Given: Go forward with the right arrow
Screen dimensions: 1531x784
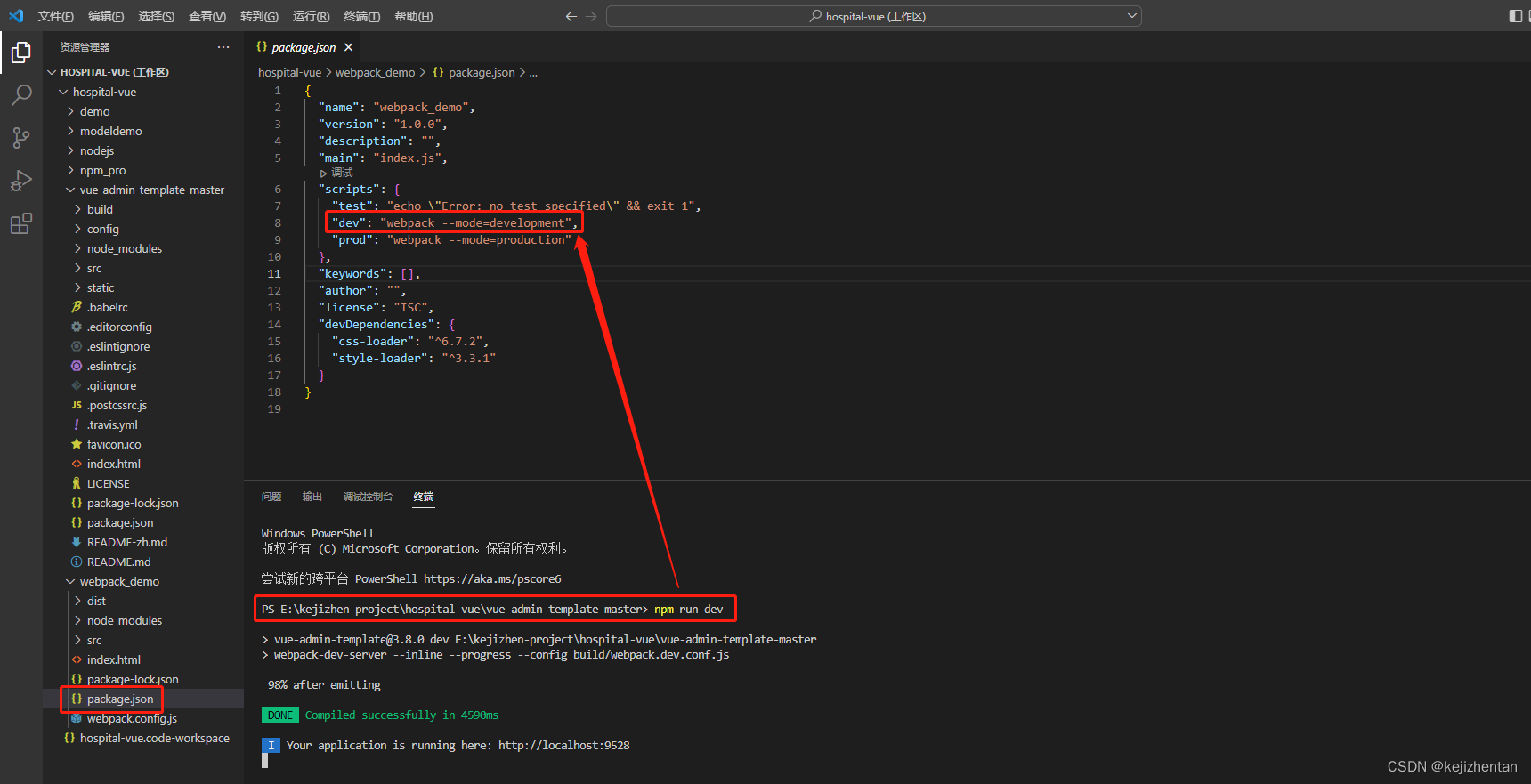Looking at the screenshot, I should click(591, 16).
